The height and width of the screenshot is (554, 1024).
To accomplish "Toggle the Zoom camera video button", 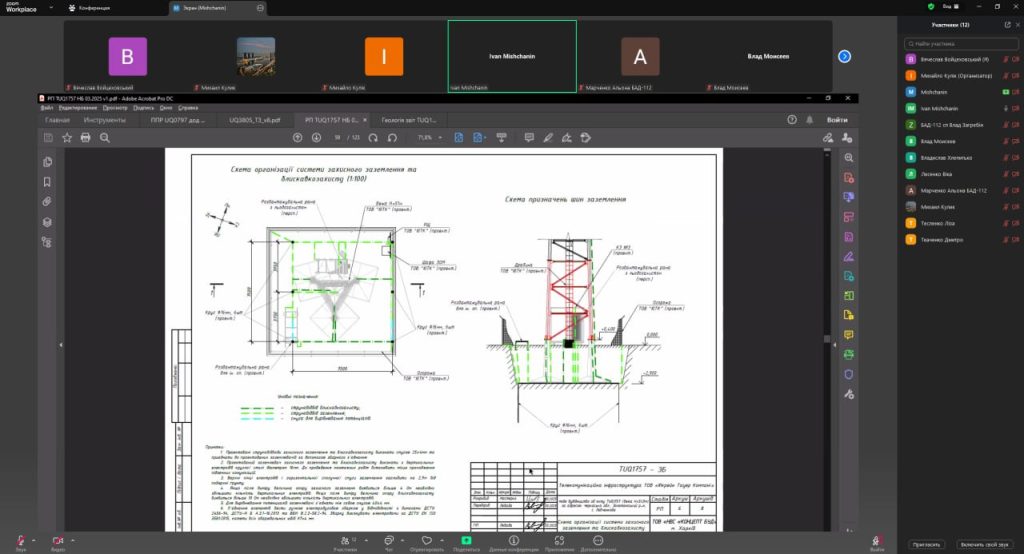I will click(55, 541).
